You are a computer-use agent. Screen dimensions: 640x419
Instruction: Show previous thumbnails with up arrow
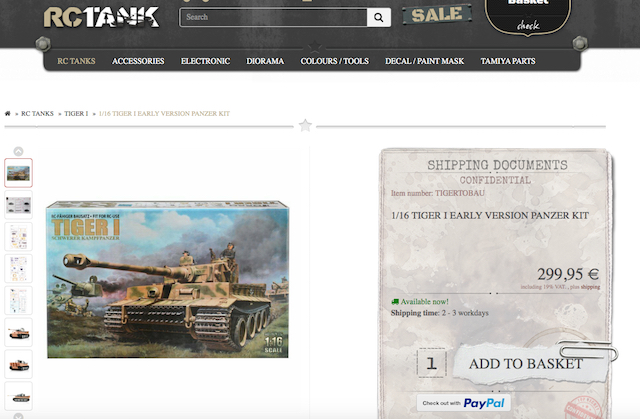[x=18, y=151]
